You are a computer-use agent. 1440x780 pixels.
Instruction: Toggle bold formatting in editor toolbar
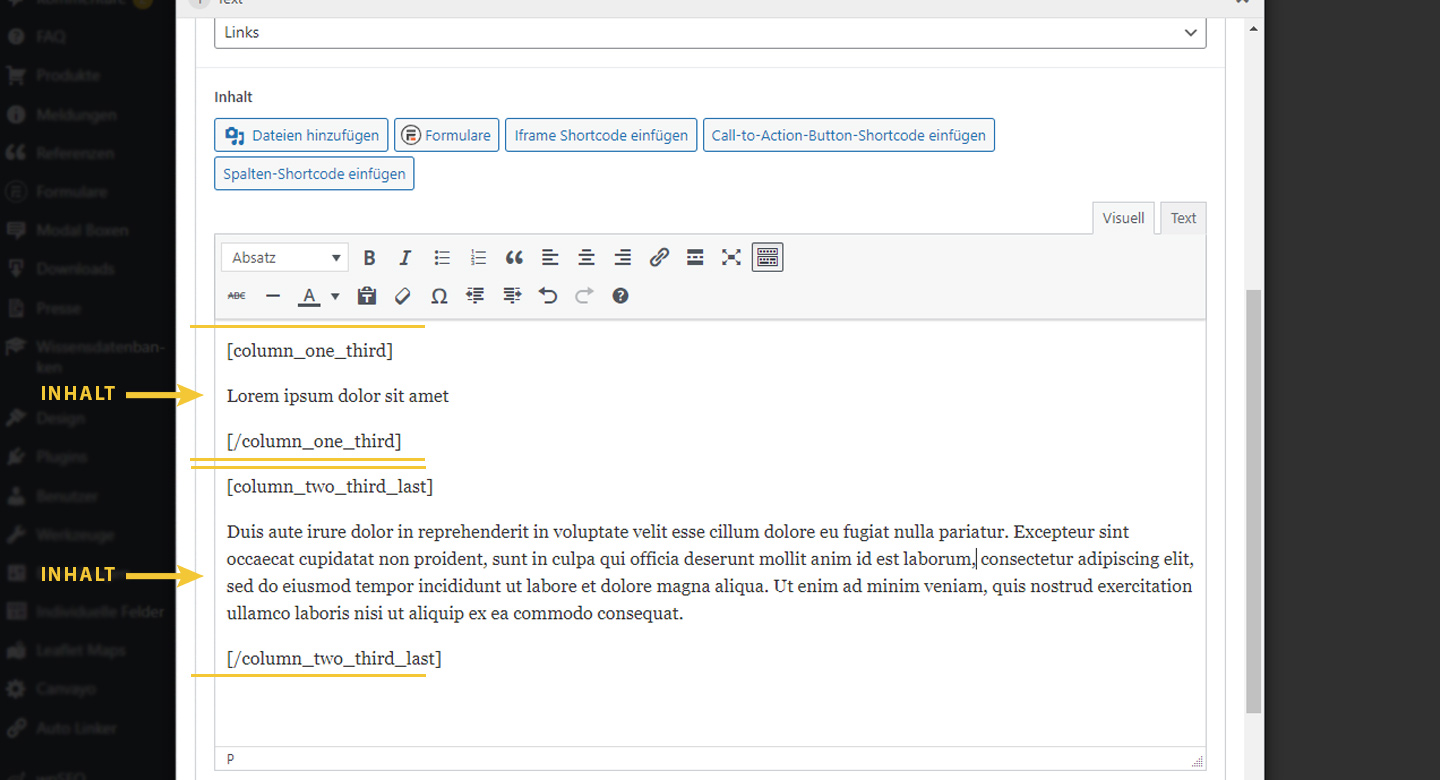click(x=369, y=258)
